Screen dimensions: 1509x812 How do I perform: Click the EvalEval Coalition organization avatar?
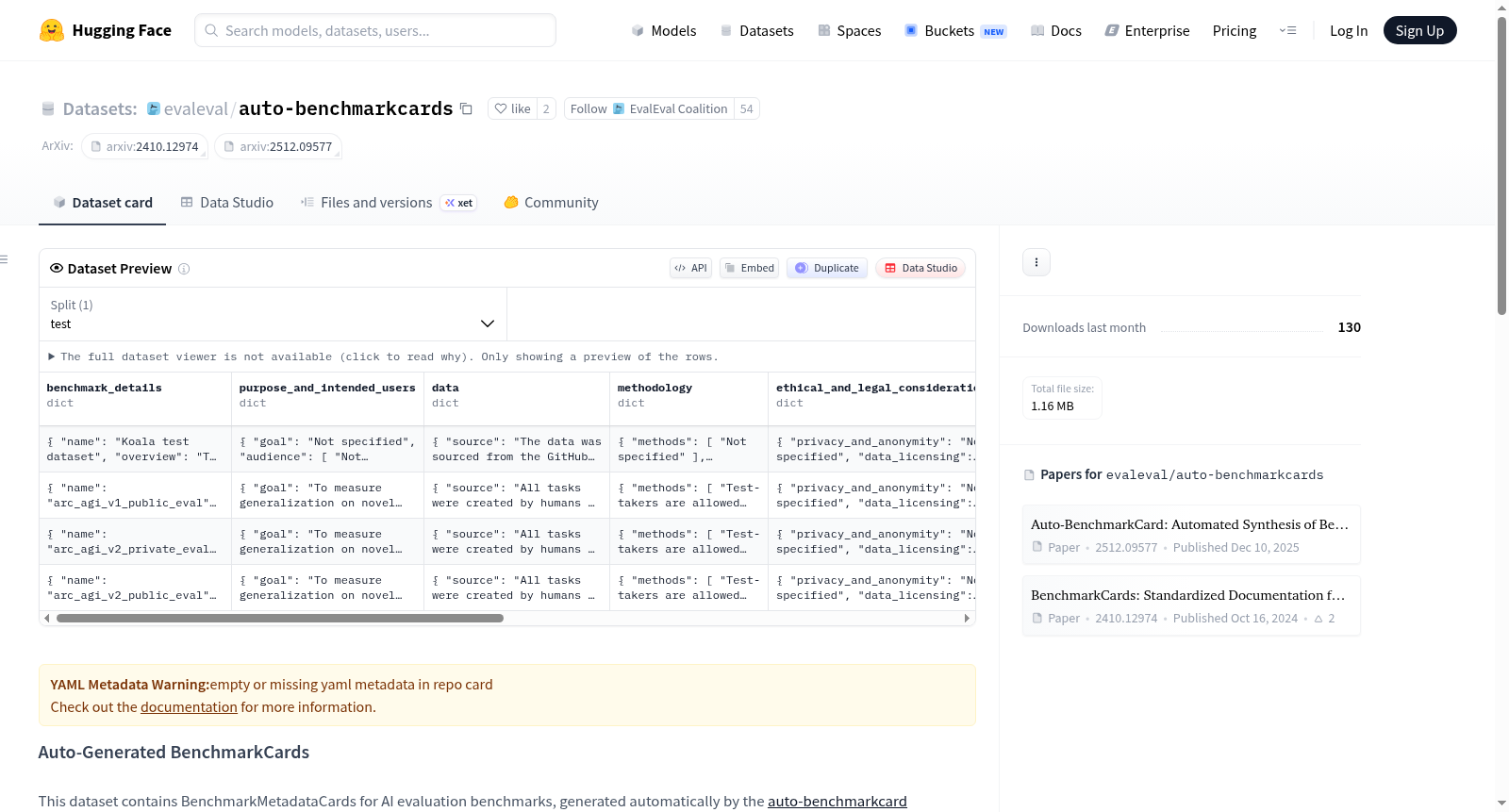click(619, 108)
